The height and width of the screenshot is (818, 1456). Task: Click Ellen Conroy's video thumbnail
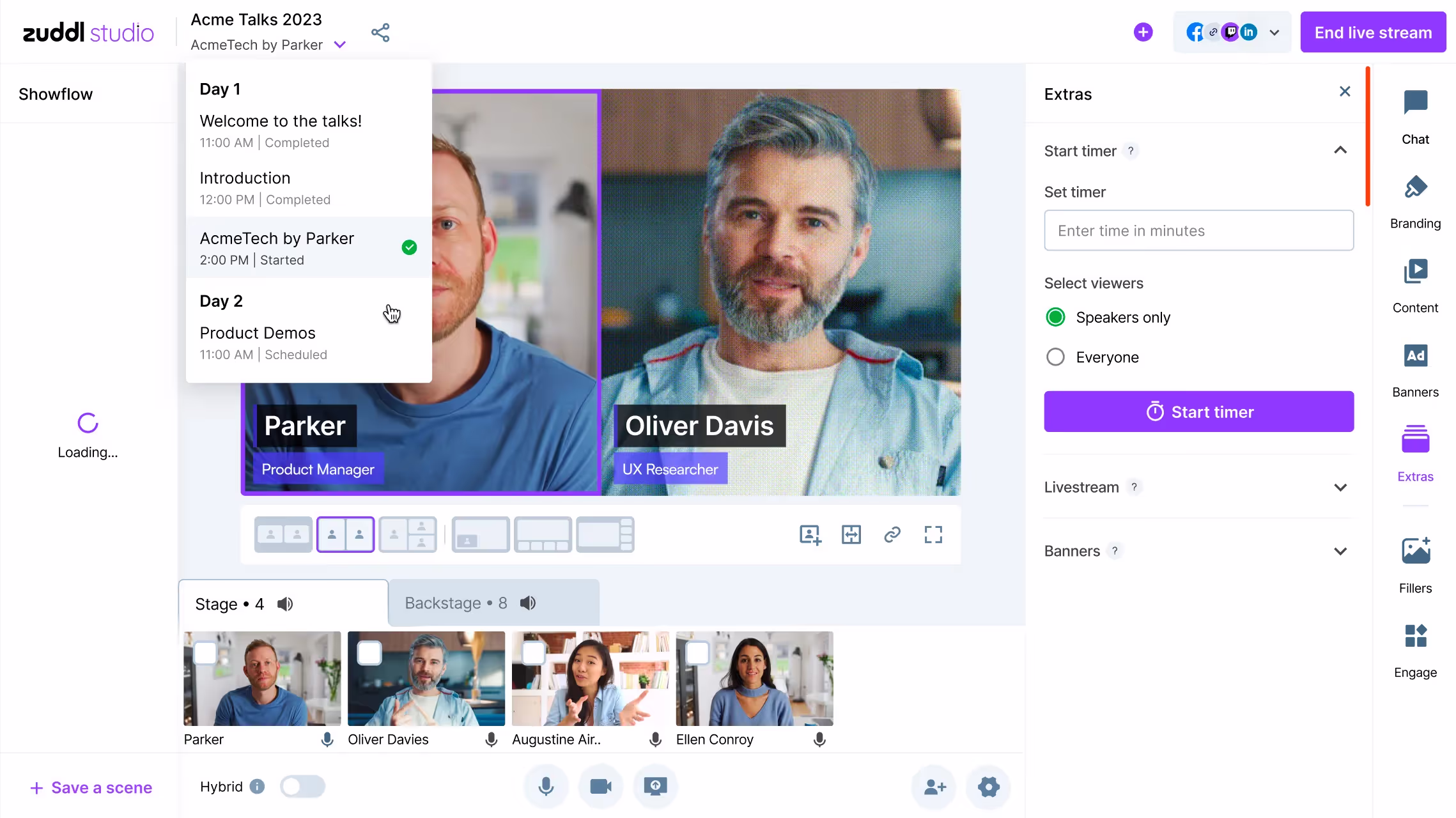tap(754, 679)
